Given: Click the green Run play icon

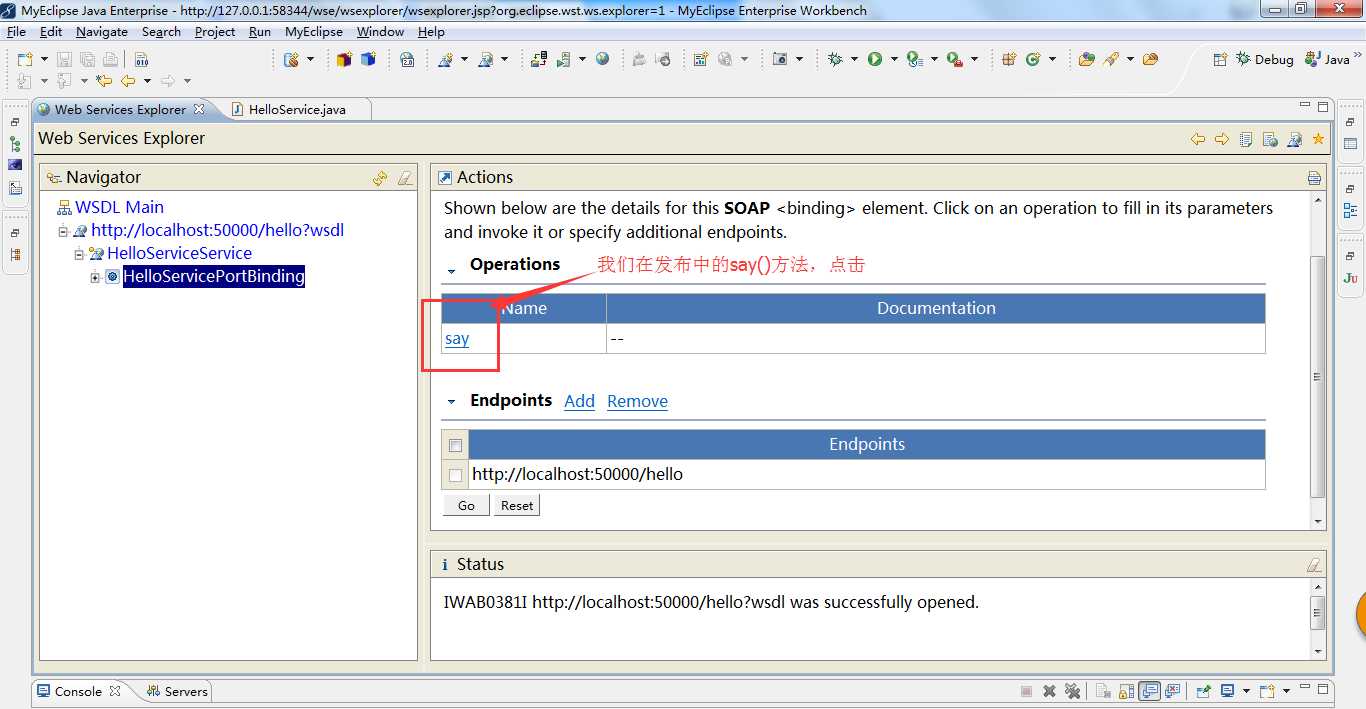Looking at the screenshot, I should tap(875, 59).
